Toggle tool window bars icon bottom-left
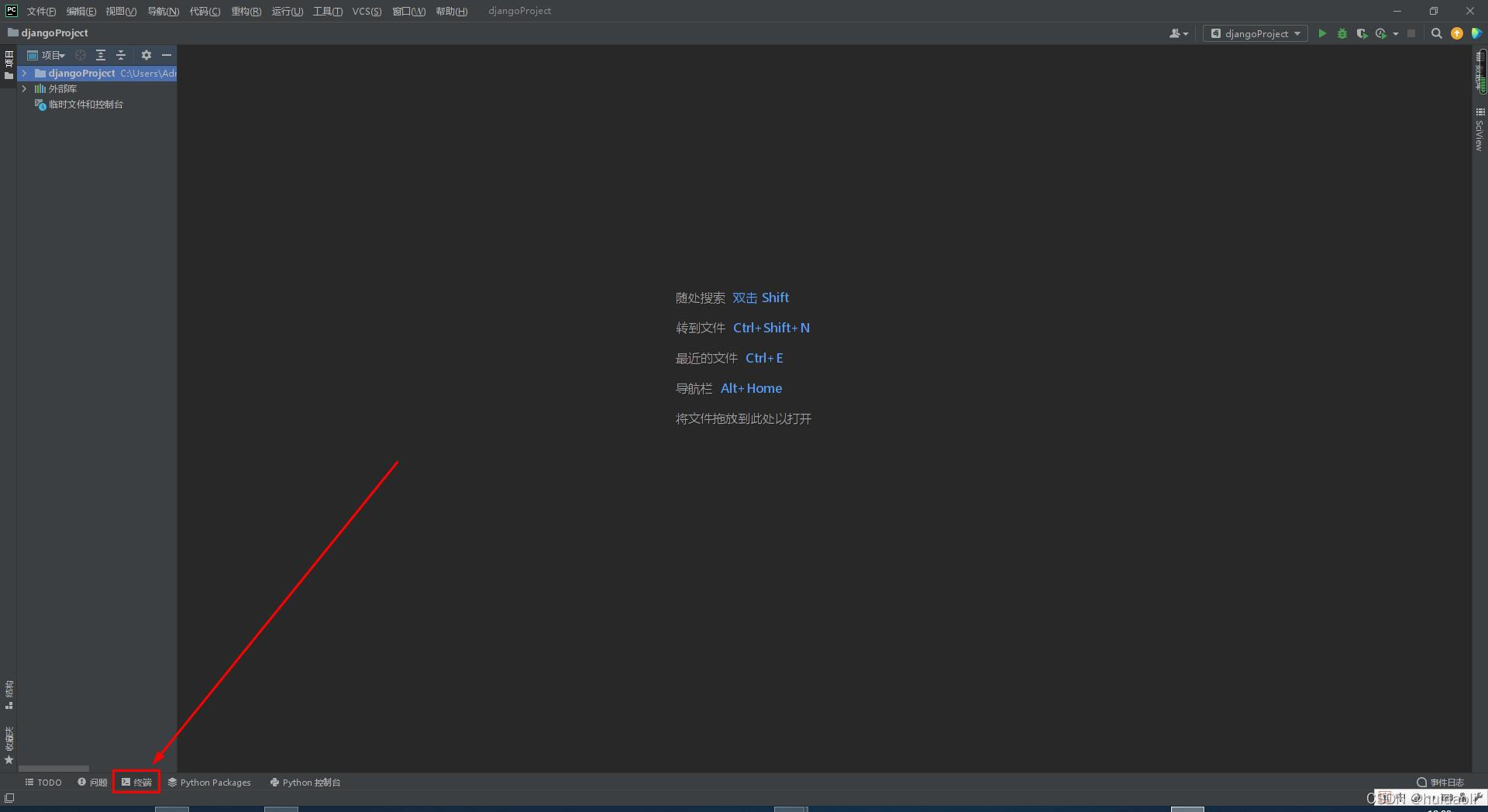1488x812 pixels. (9, 798)
